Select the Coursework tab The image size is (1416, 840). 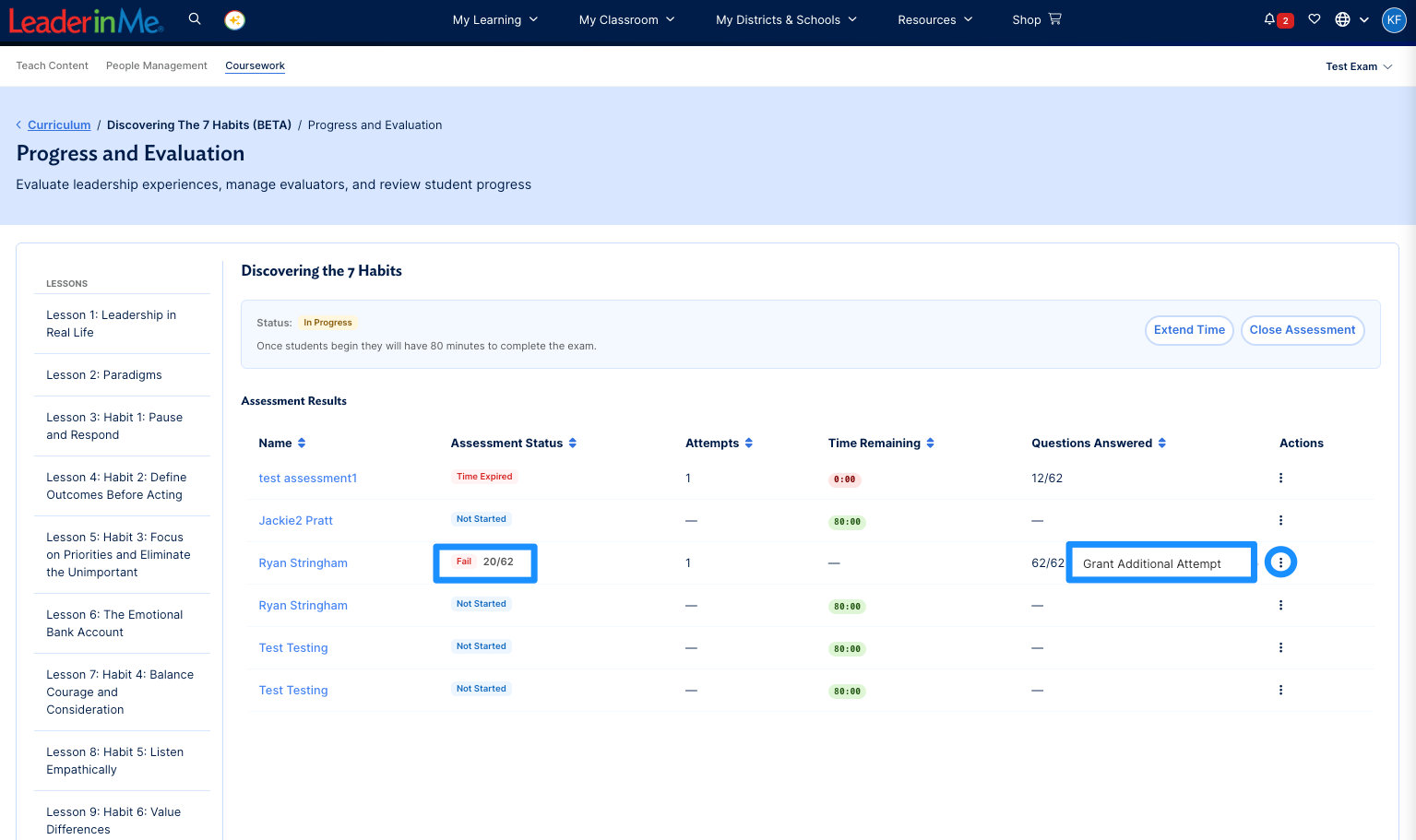256,65
